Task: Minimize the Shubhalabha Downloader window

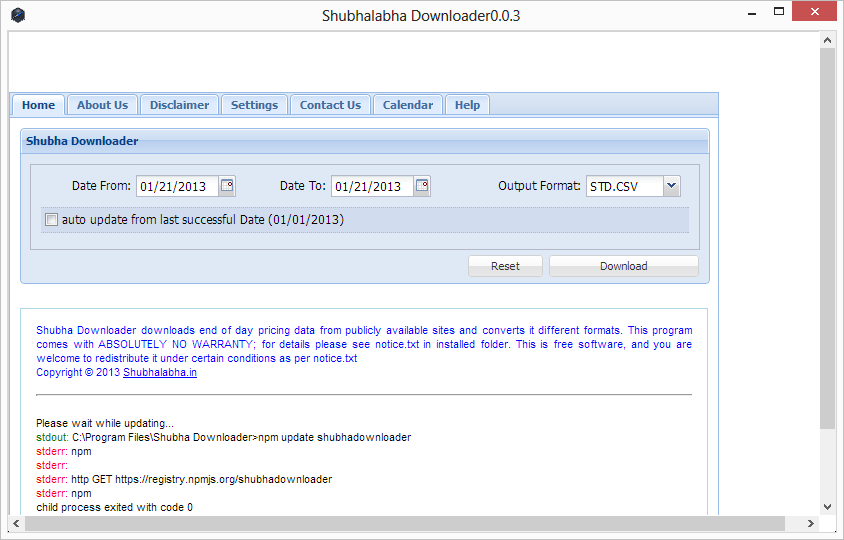Action: coord(752,12)
